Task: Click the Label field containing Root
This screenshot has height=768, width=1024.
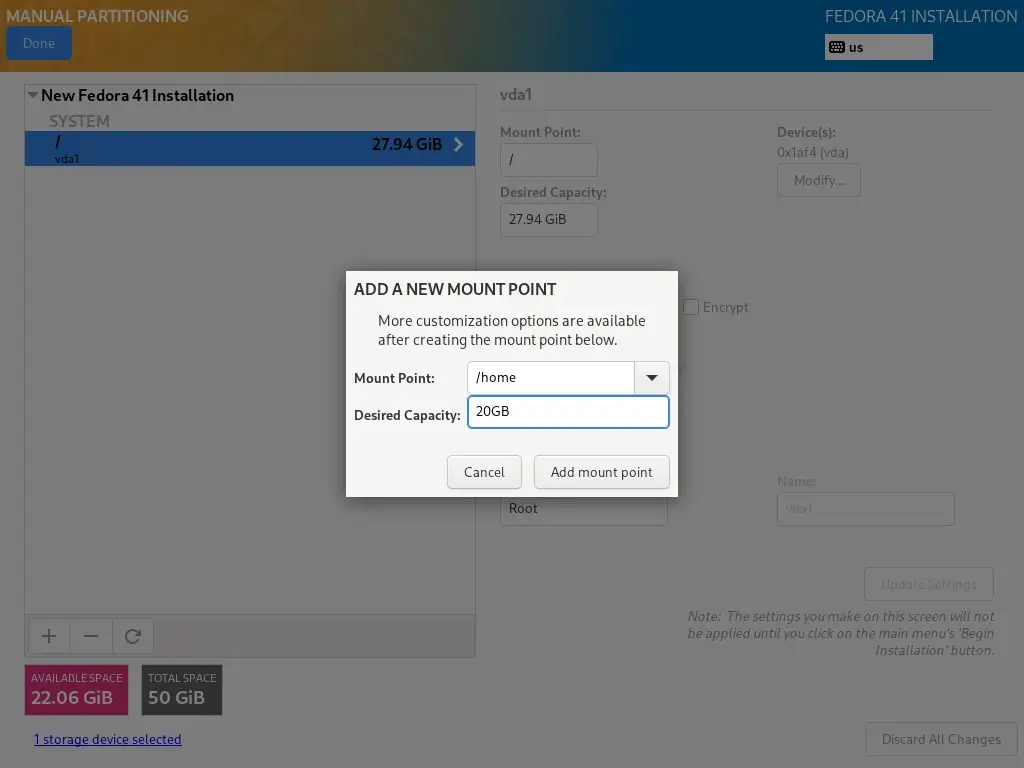Action: point(583,509)
